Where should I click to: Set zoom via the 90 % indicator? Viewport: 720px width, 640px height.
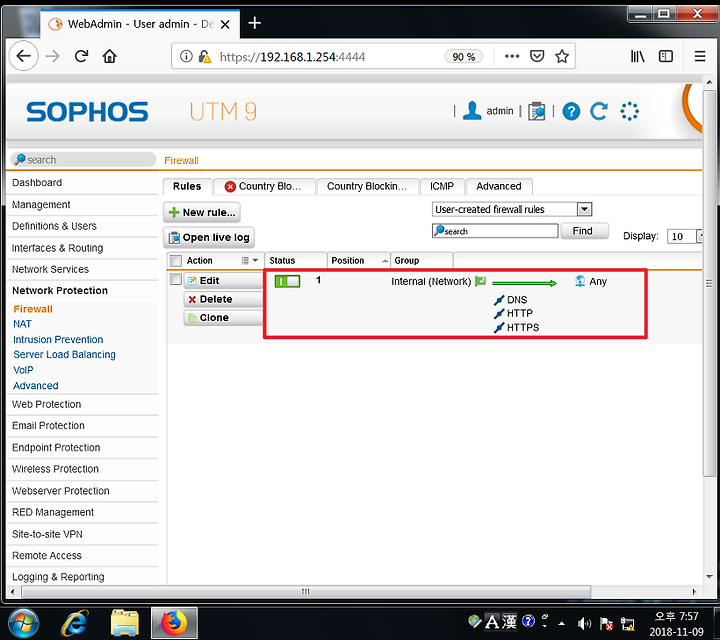click(x=463, y=56)
